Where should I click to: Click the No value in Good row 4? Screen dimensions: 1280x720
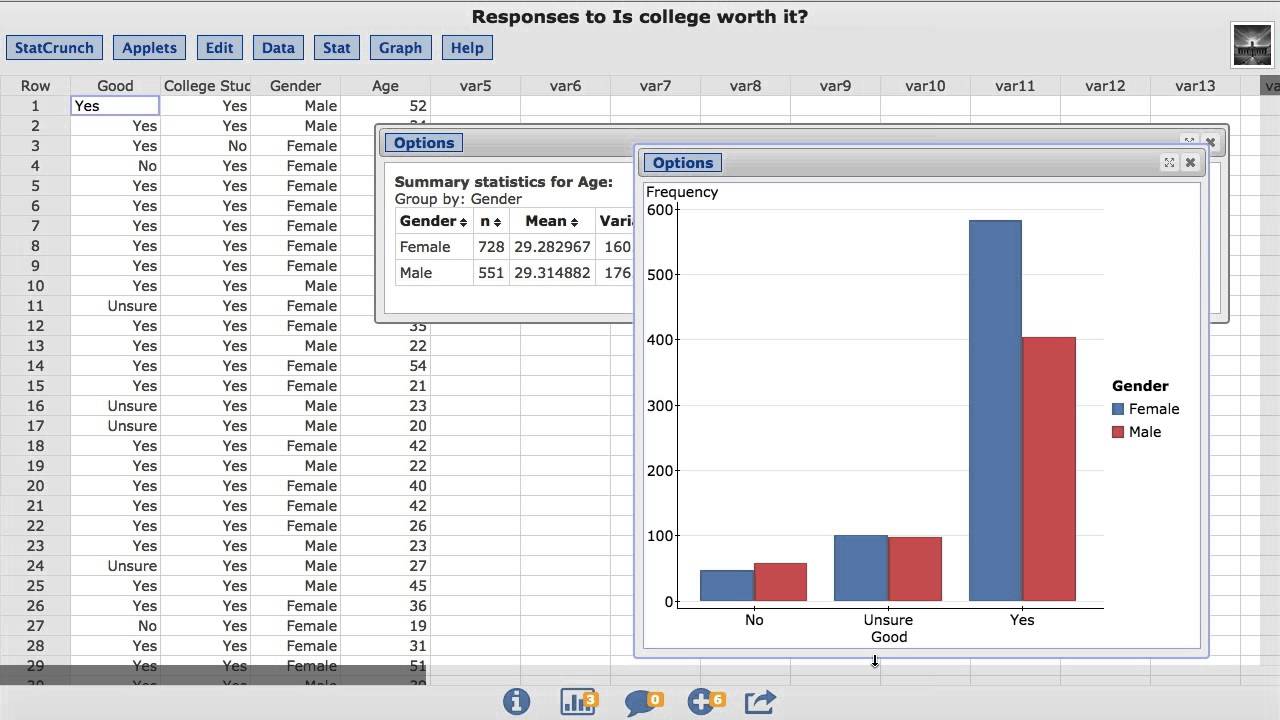[147, 166]
